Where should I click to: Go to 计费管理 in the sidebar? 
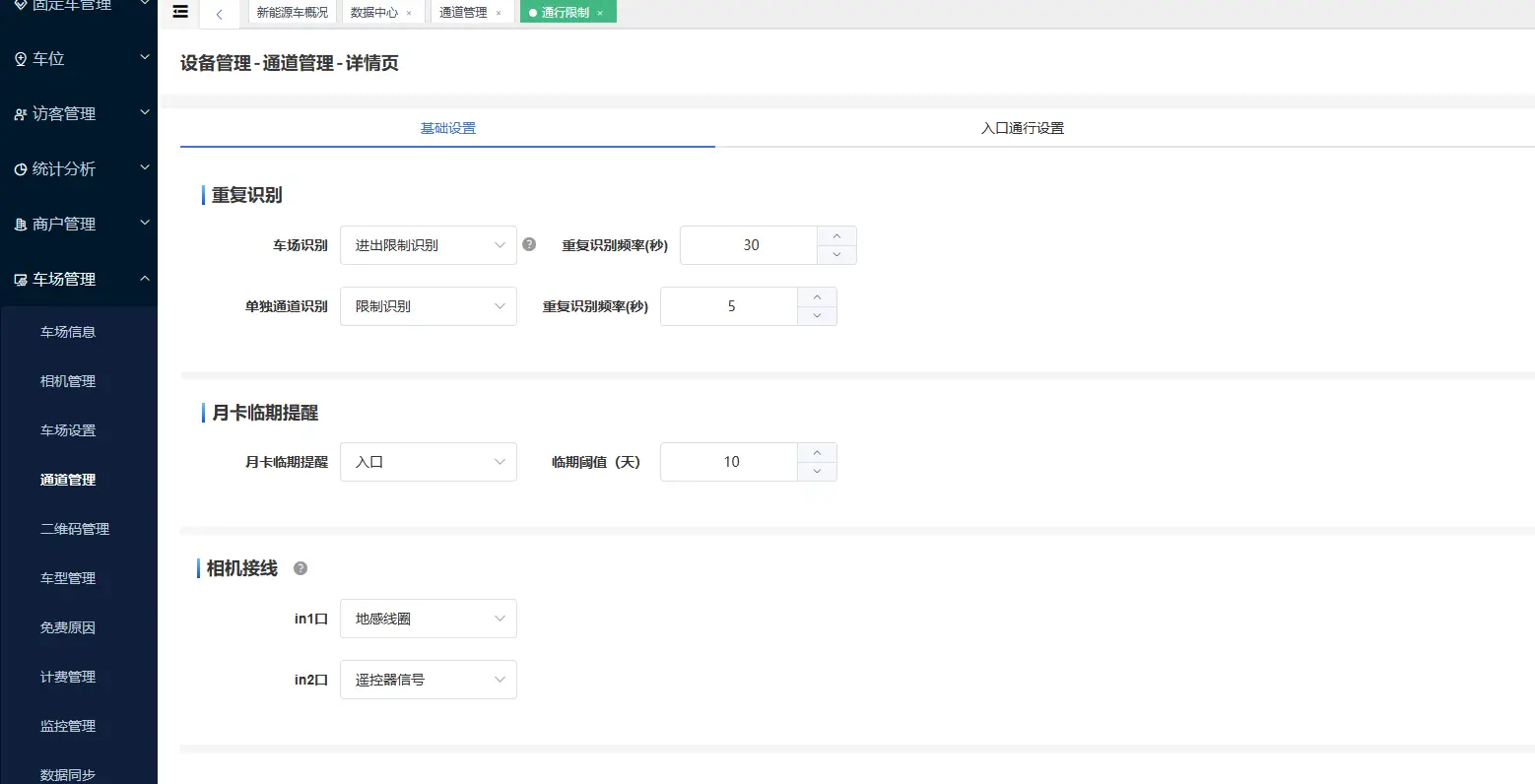(68, 677)
